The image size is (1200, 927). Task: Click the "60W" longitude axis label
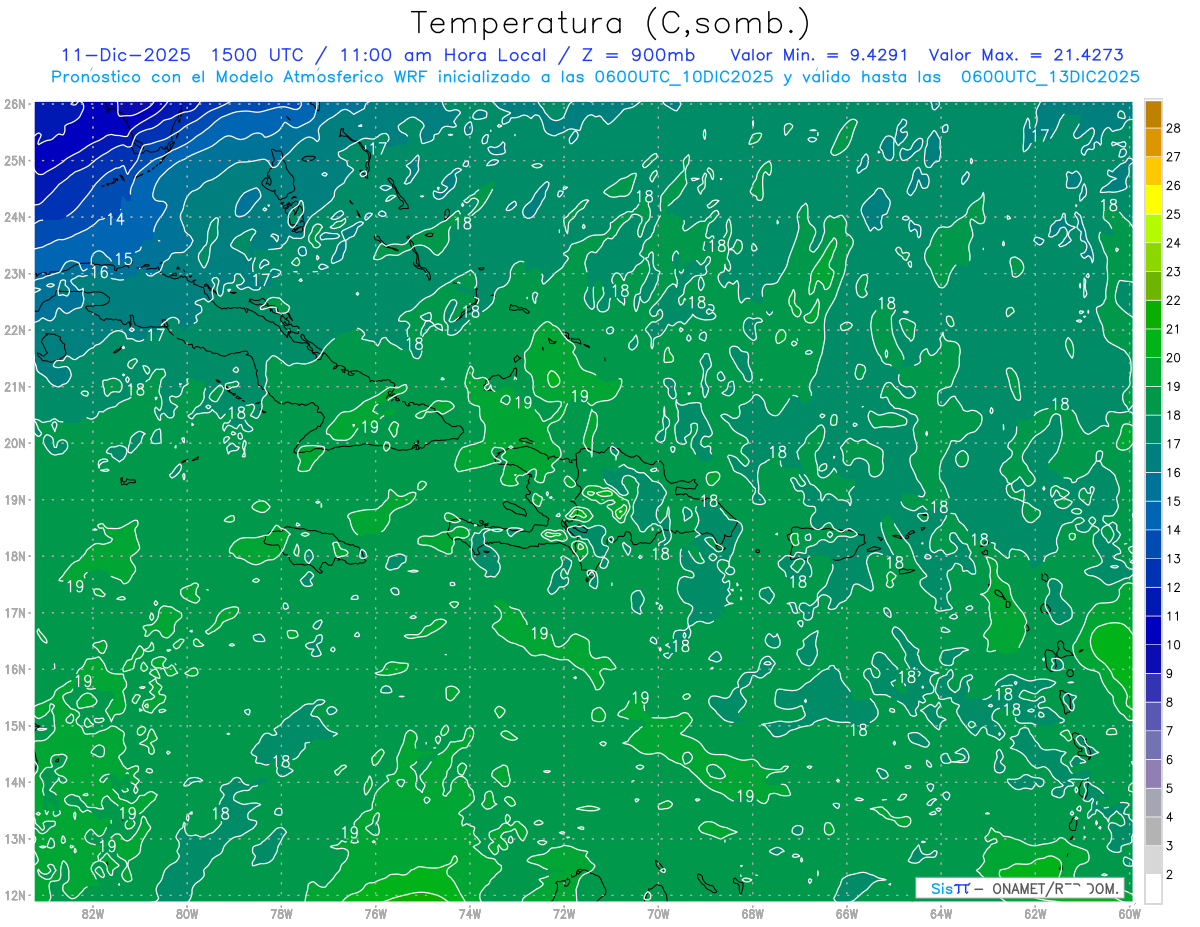click(1130, 913)
